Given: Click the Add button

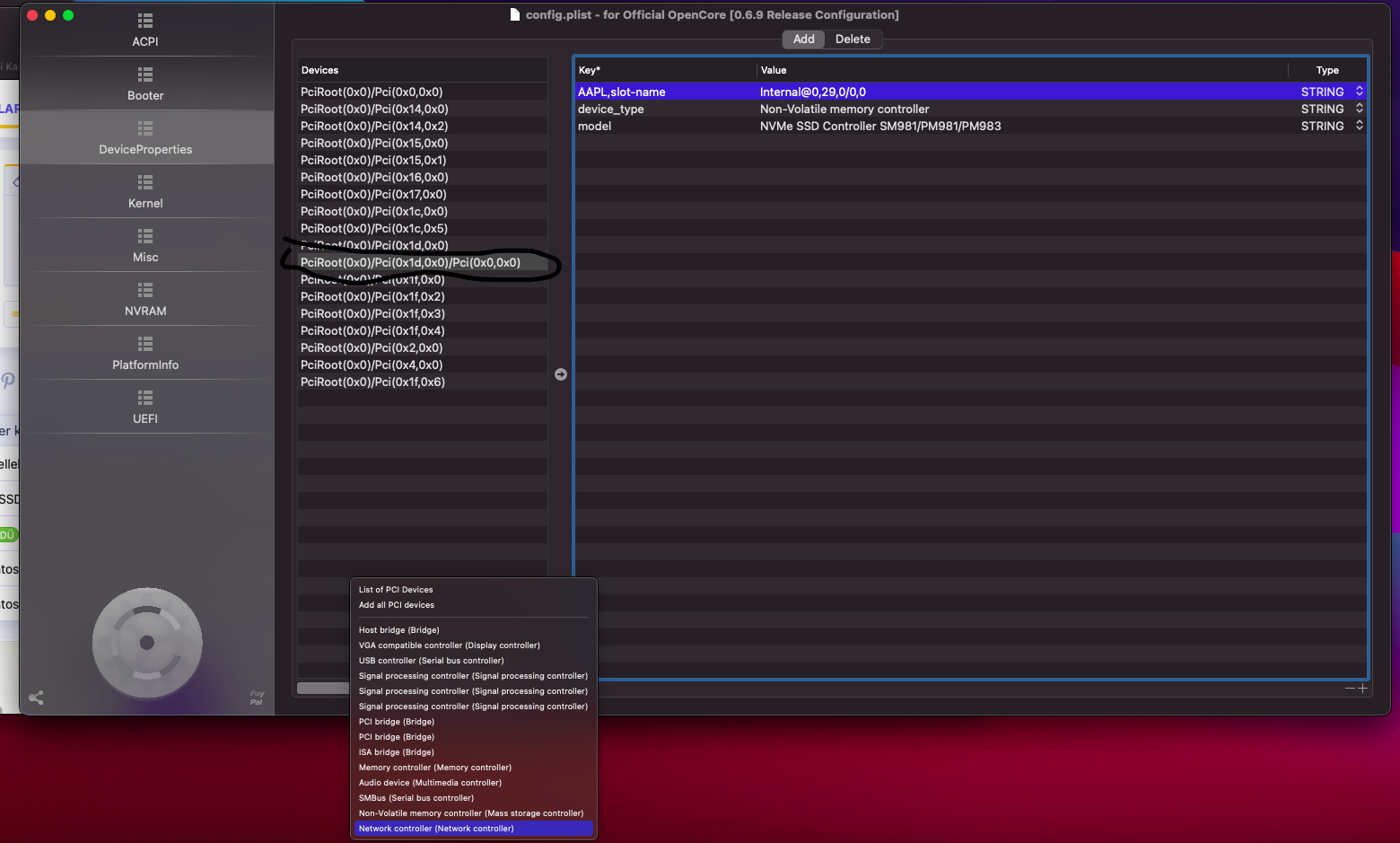Looking at the screenshot, I should coord(803,40).
